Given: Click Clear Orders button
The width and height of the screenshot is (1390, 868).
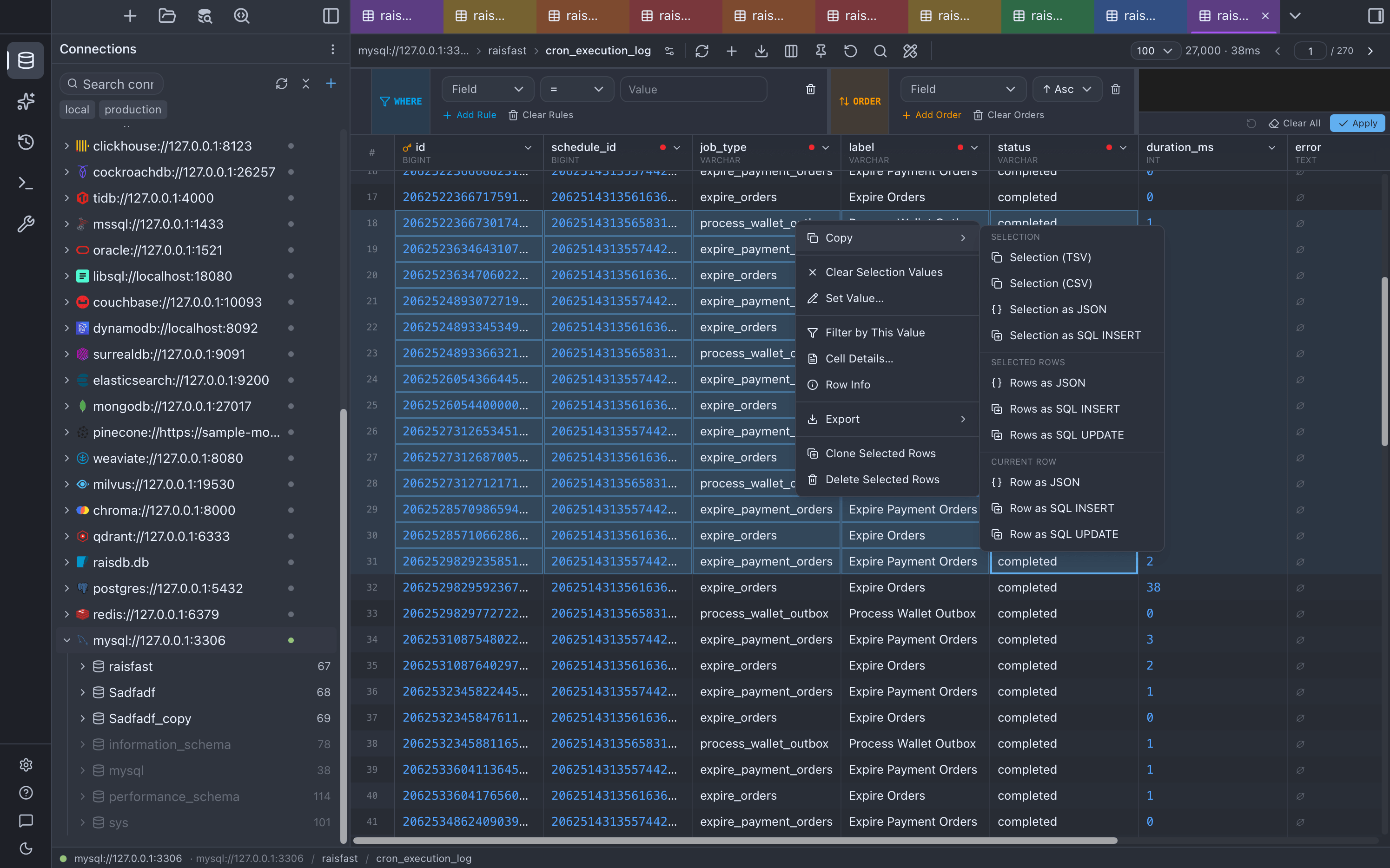Looking at the screenshot, I should (x=1009, y=115).
